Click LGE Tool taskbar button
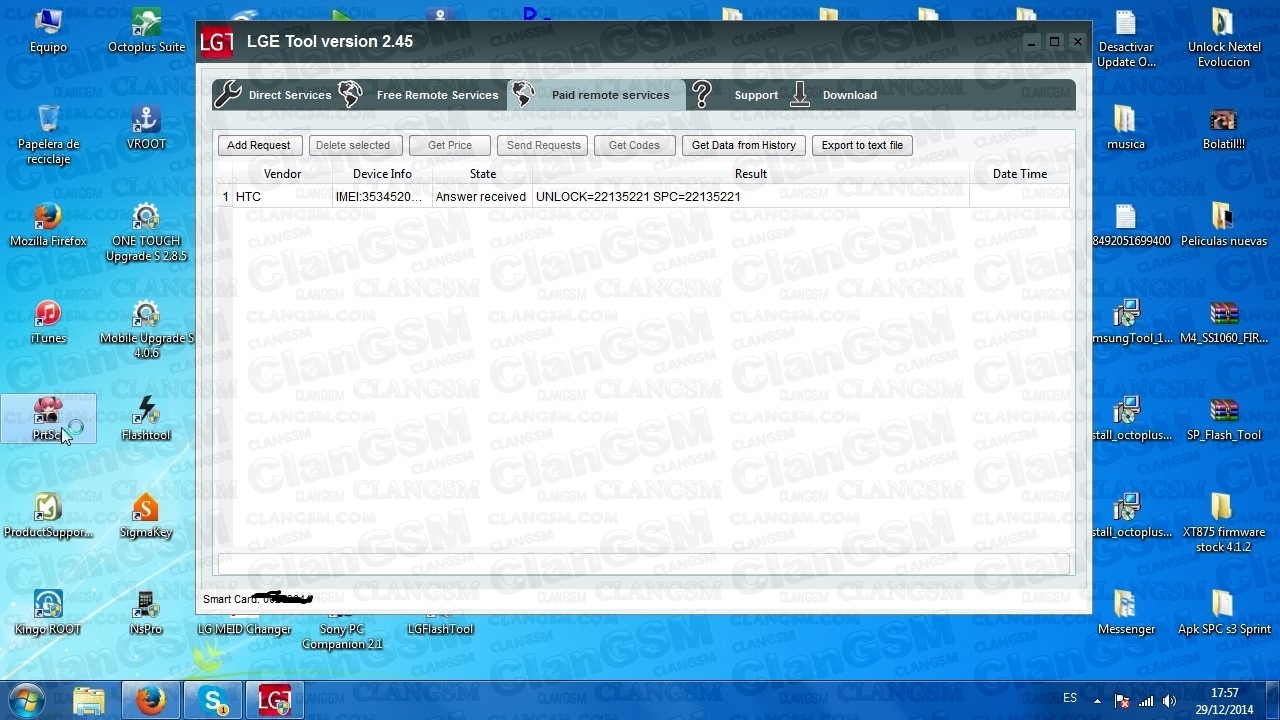Viewport: 1280px width, 720px height. click(x=275, y=700)
